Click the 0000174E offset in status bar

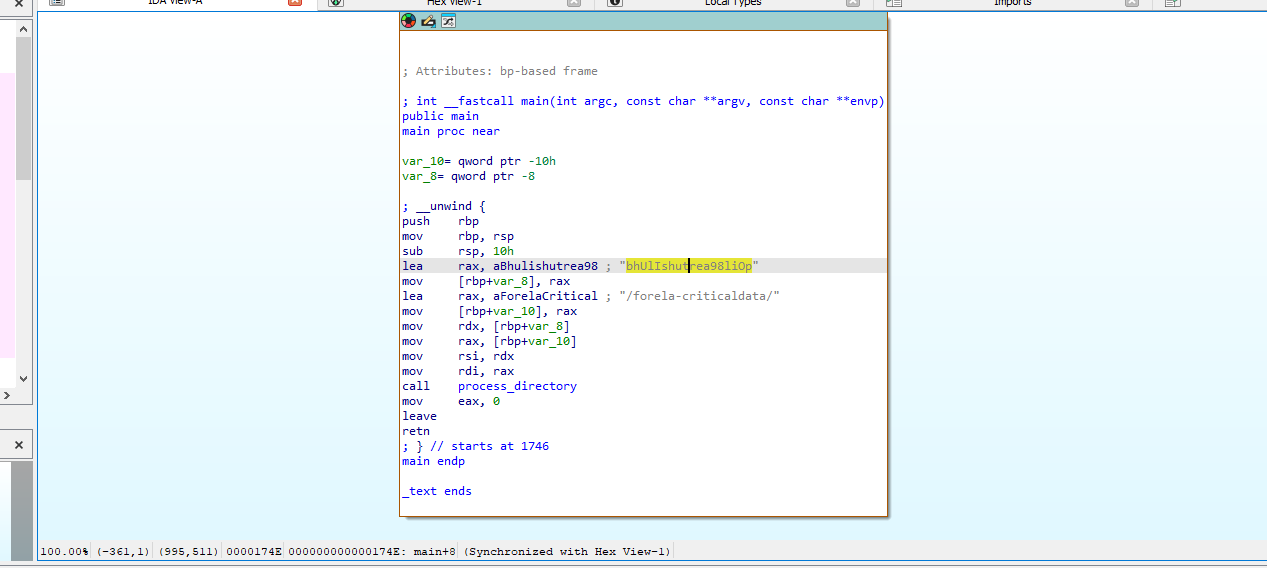point(254,551)
